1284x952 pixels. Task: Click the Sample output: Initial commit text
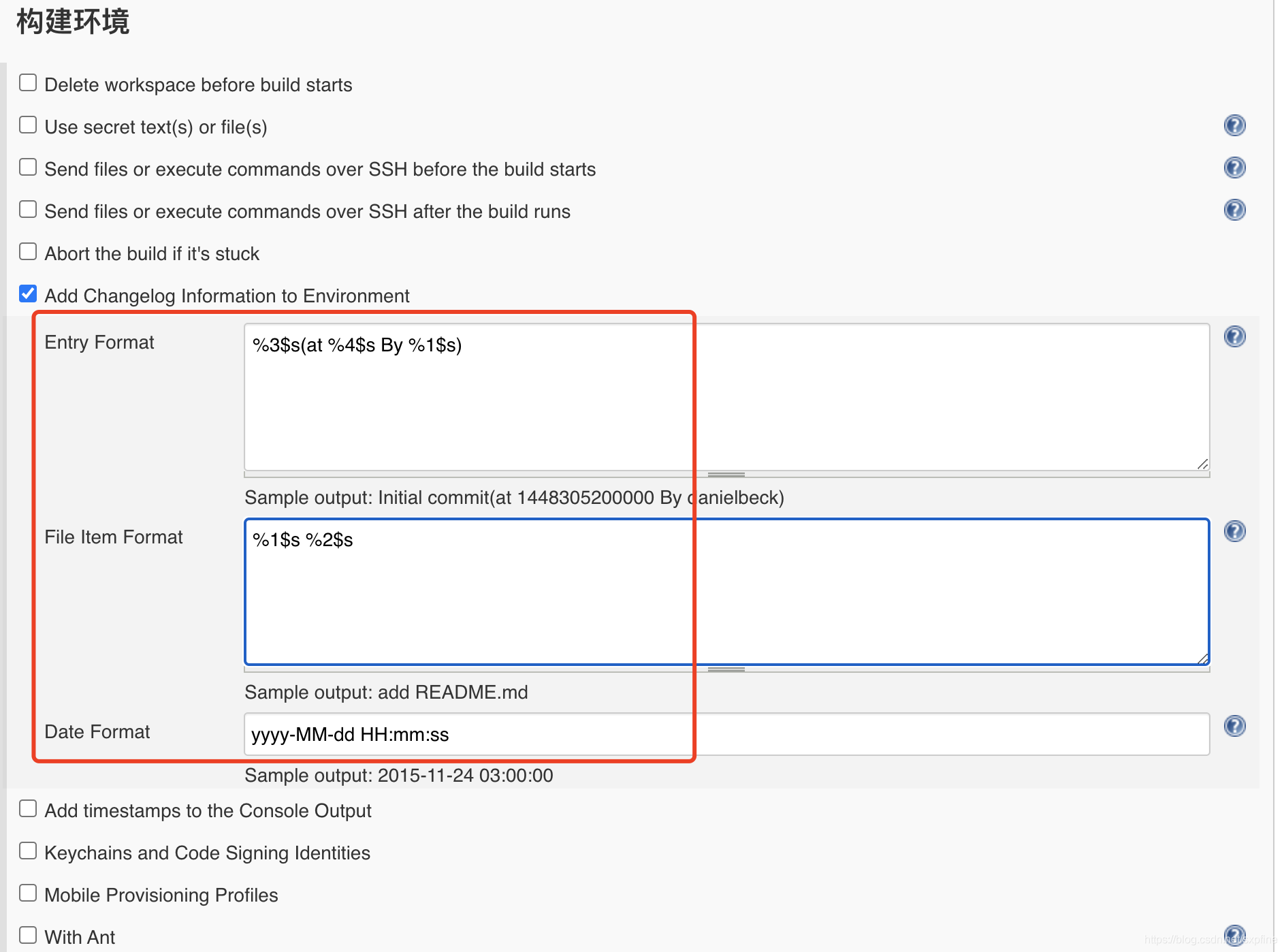pos(514,498)
